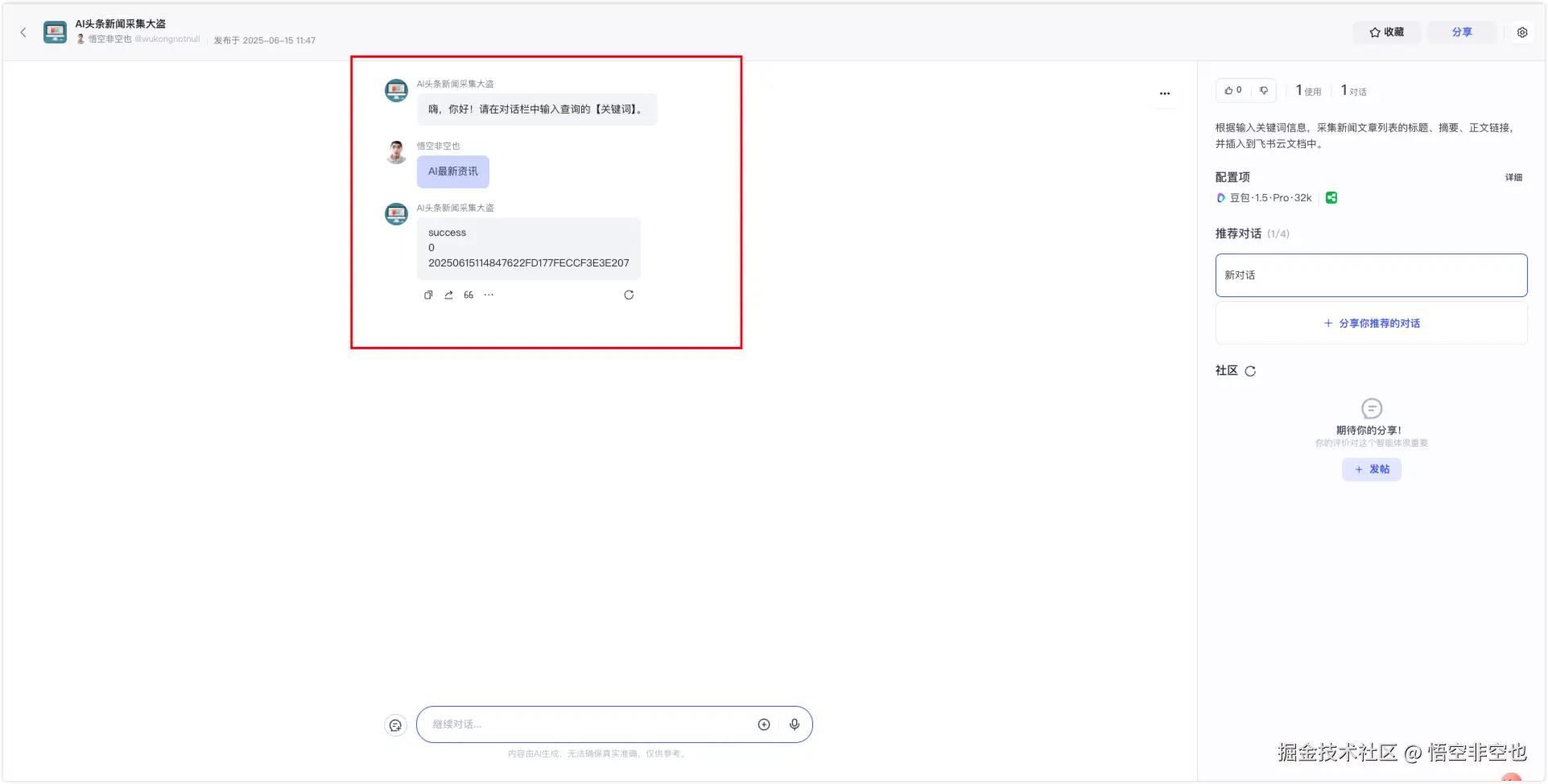Quote the success reply message
The image size is (1548, 784).
click(x=469, y=295)
